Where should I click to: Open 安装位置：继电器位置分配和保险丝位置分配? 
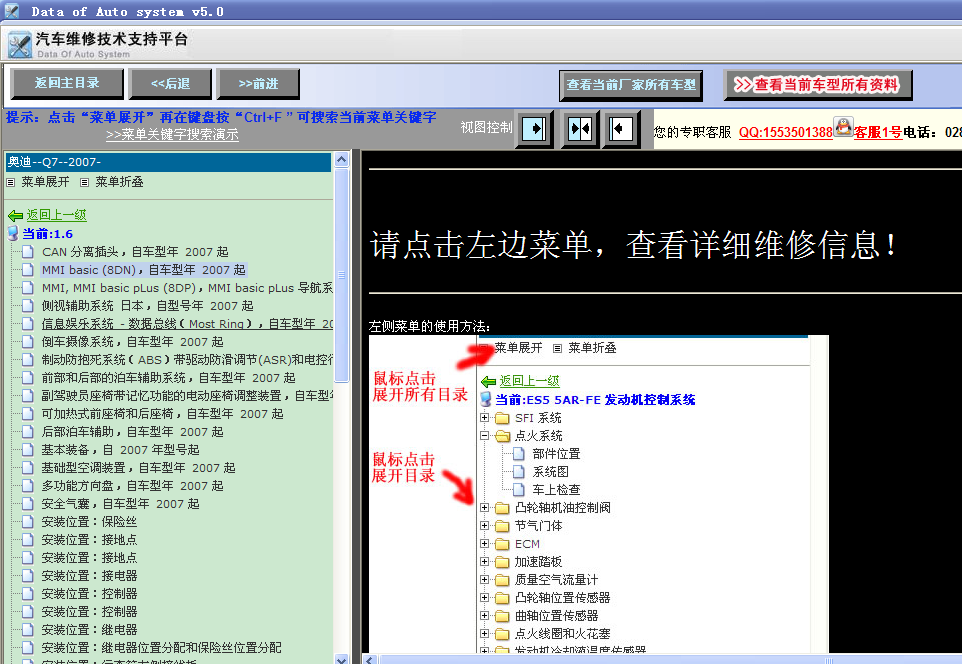click(x=162, y=647)
